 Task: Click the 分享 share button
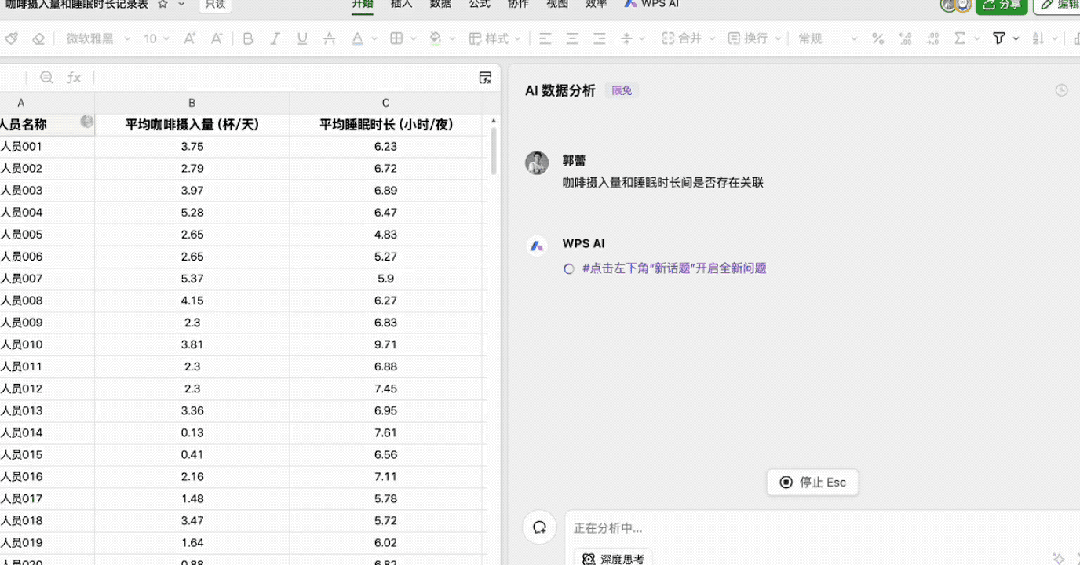[x=1001, y=6]
